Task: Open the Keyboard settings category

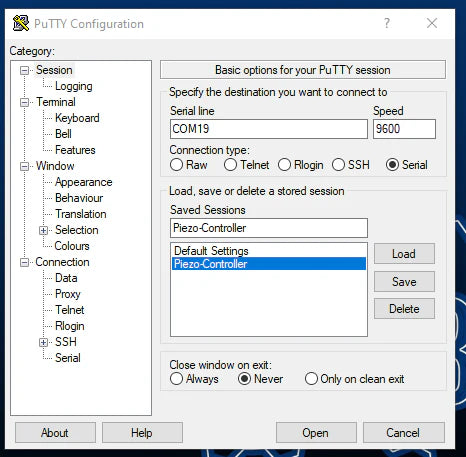Action: click(x=77, y=118)
